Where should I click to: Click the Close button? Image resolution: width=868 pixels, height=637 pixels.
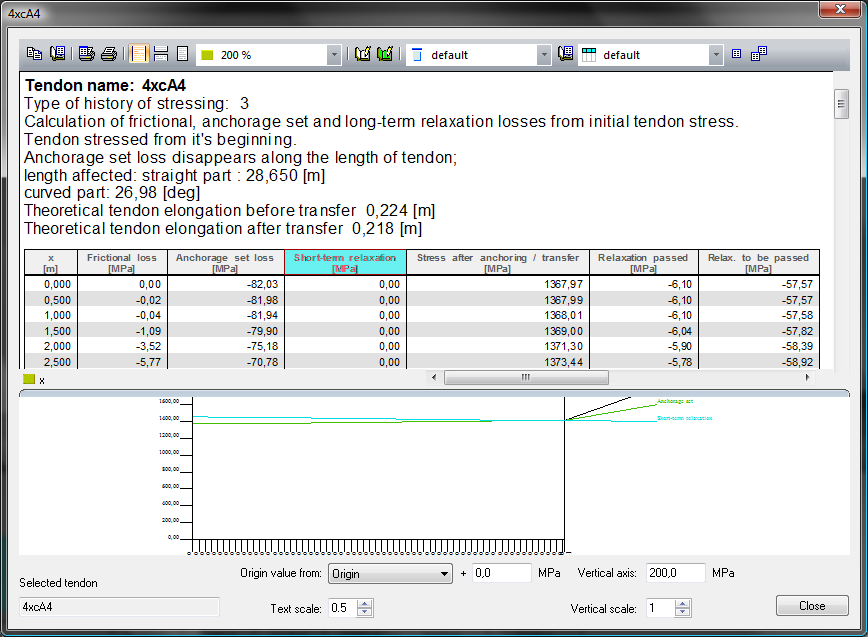pyautogui.click(x=812, y=605)
